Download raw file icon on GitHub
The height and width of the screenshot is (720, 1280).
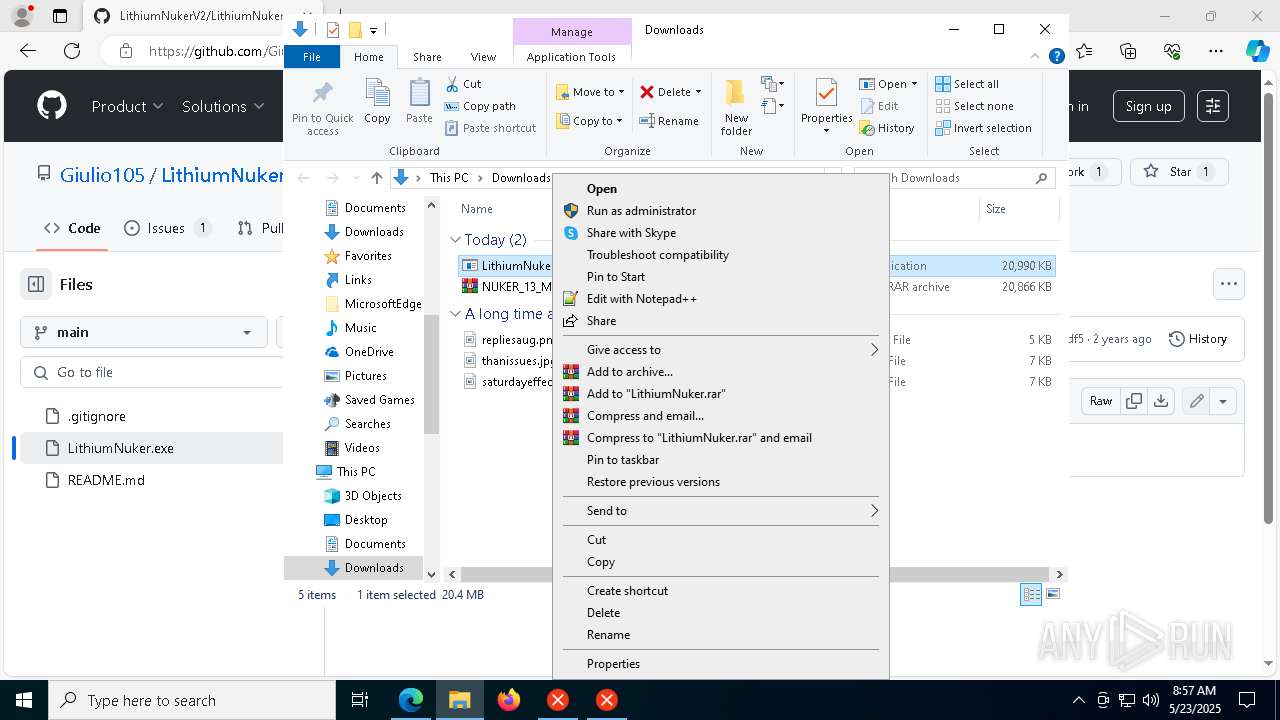pyautogui.click(x=1160, y=401)
